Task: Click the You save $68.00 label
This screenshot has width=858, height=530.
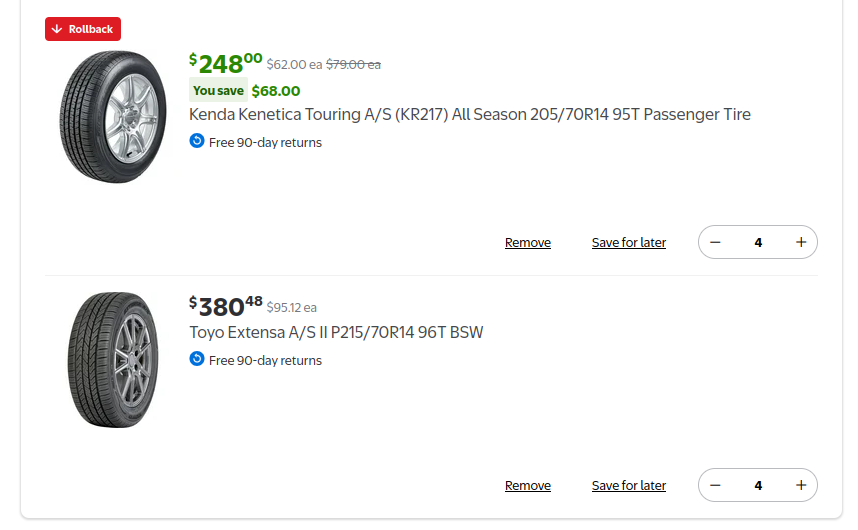Action: click(246, 91)
